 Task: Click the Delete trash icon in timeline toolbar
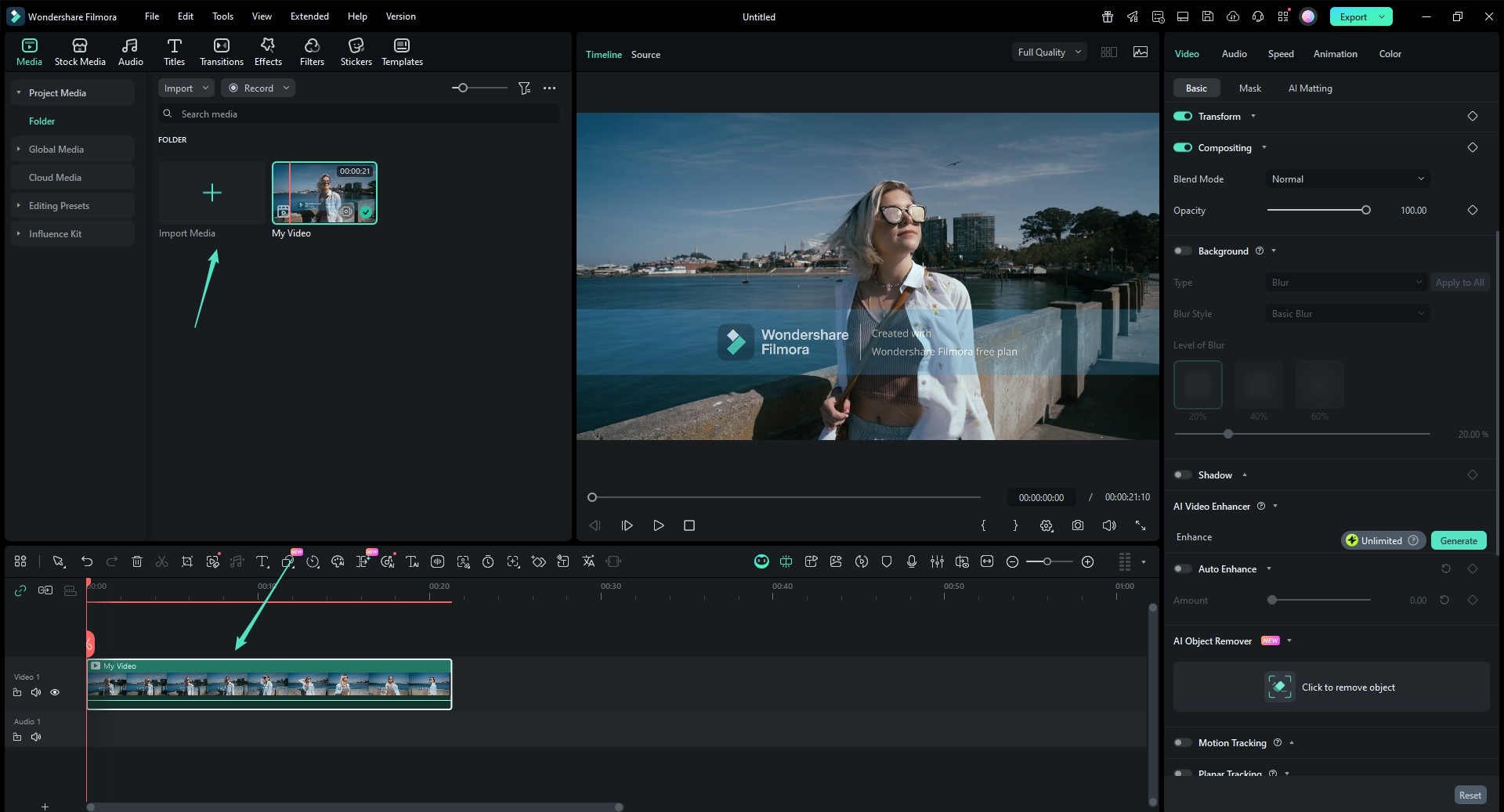tap(137, 561)
